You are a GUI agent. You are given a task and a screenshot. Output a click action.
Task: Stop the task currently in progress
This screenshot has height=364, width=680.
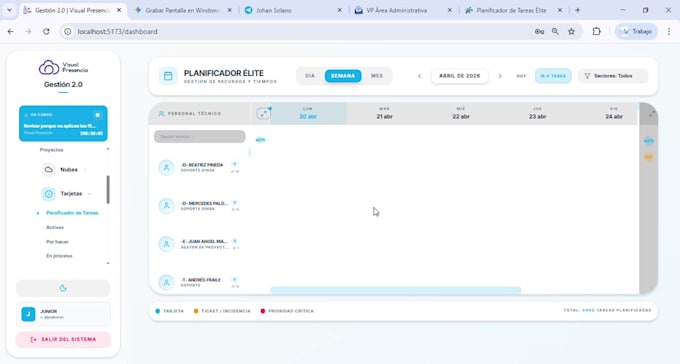98,115
